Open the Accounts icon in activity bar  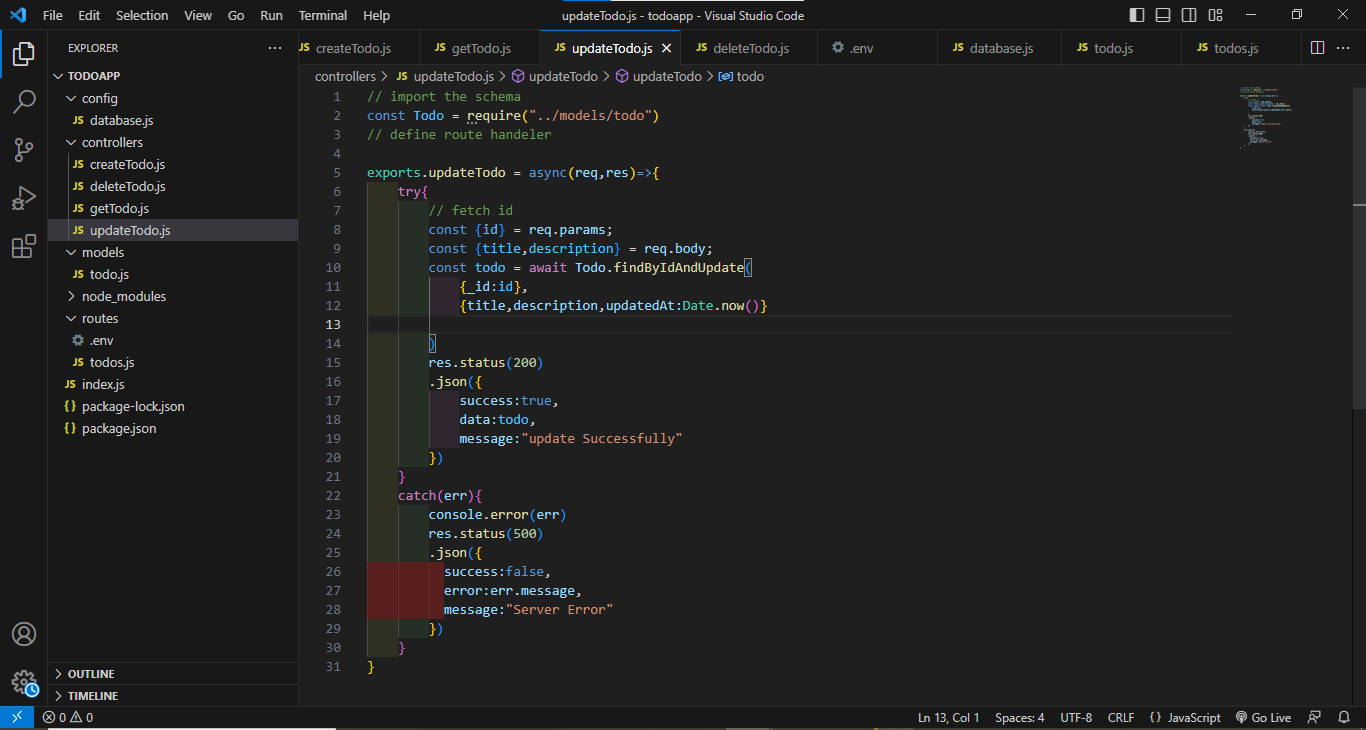pos(24,635)
